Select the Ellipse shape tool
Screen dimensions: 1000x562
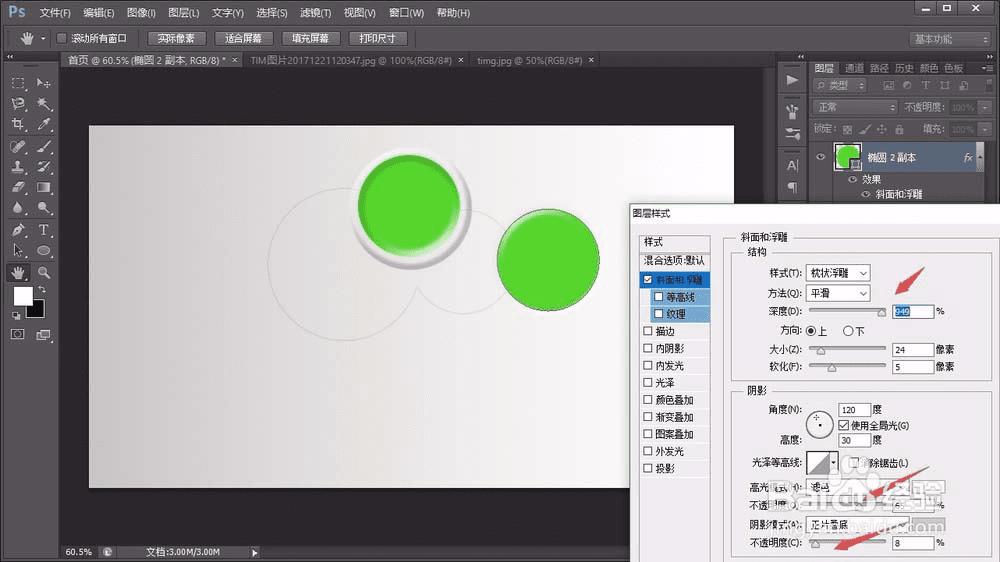(x=43, y=250)
